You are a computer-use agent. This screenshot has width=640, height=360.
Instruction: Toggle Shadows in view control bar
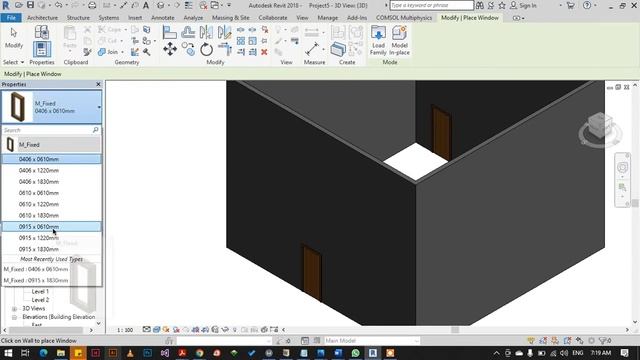(x=176, y=329)
